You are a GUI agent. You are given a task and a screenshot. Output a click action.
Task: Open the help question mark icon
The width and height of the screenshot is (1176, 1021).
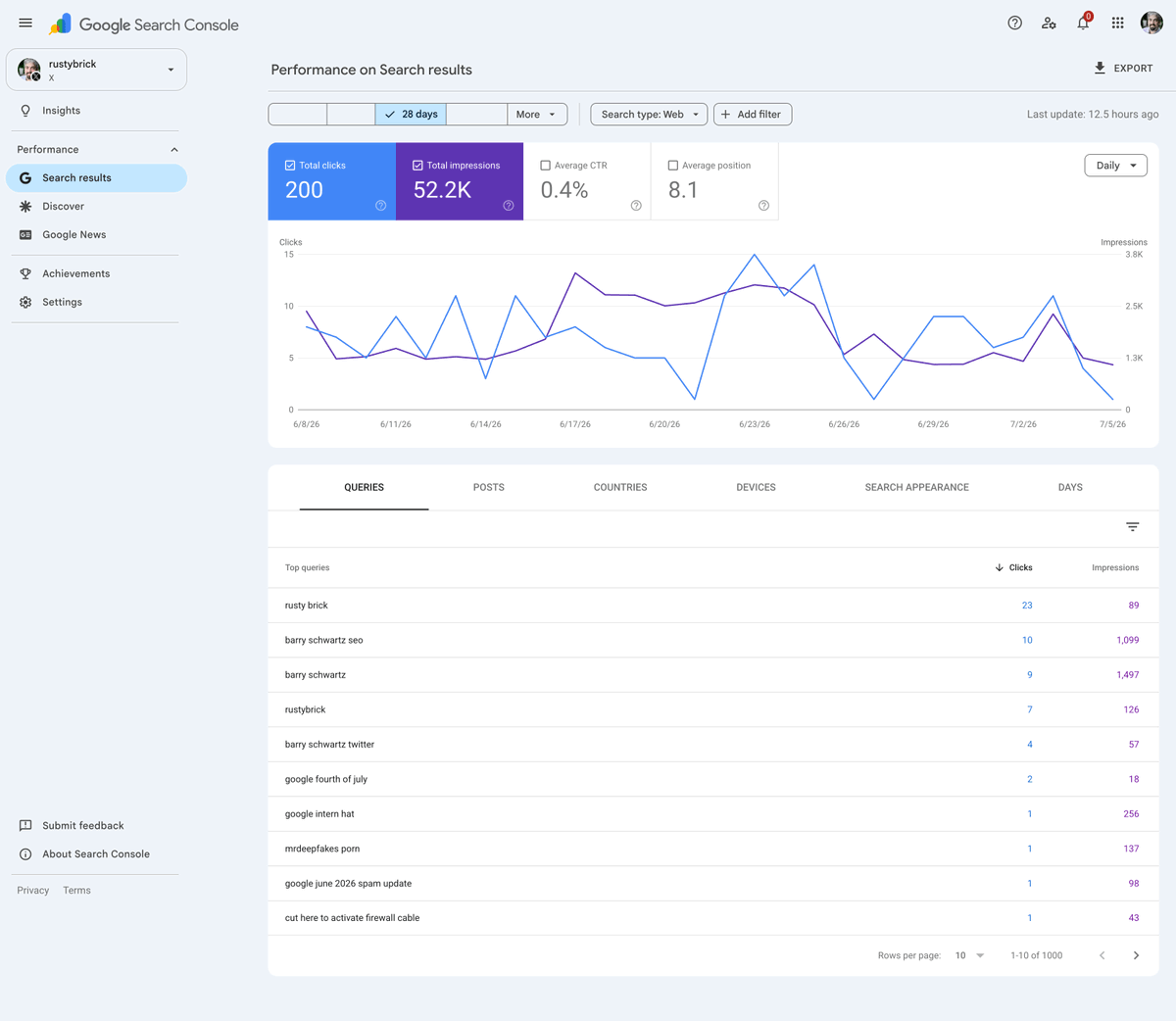tap(1015, 23)
